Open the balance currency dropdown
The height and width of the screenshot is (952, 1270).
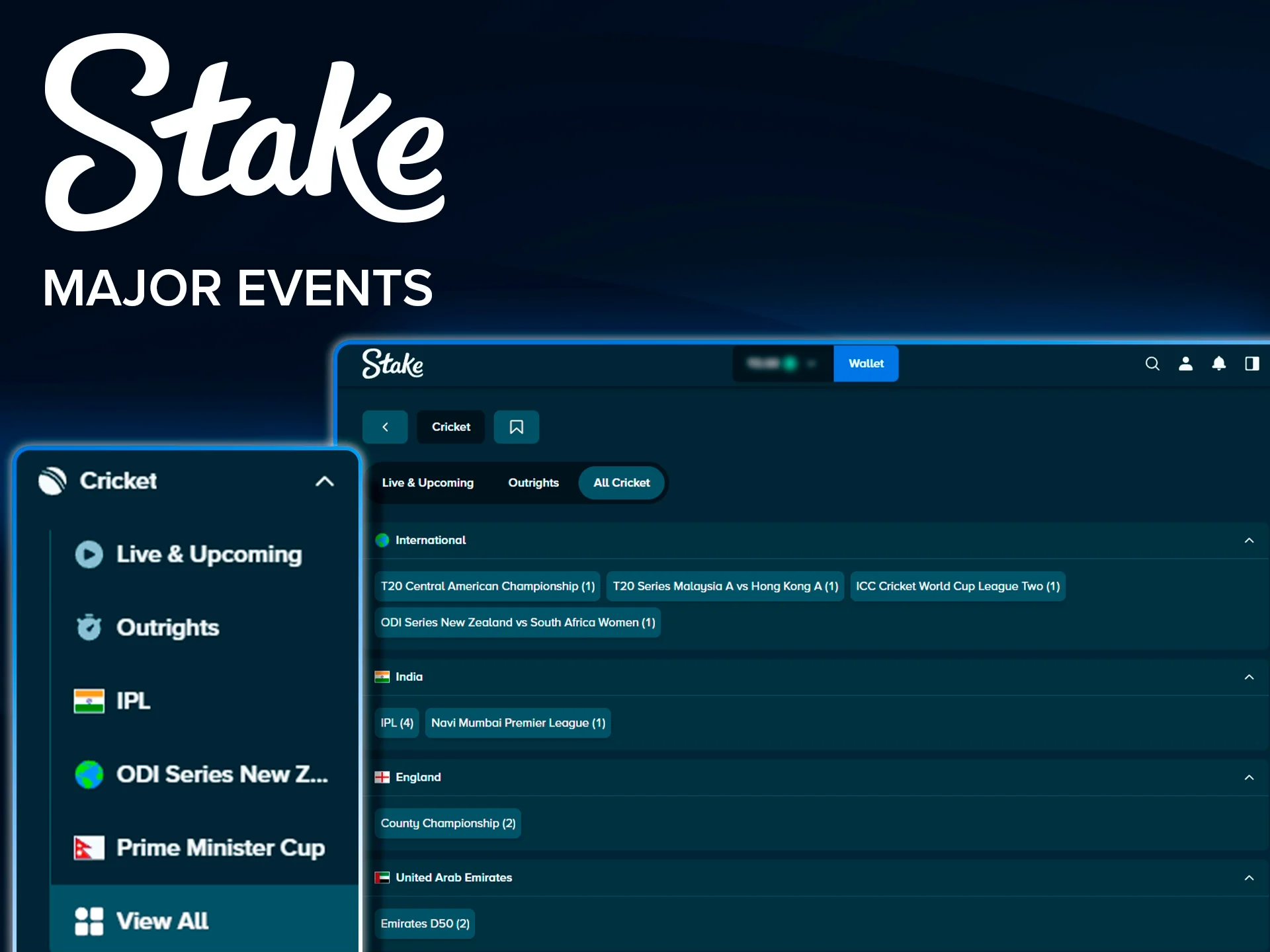783,364
